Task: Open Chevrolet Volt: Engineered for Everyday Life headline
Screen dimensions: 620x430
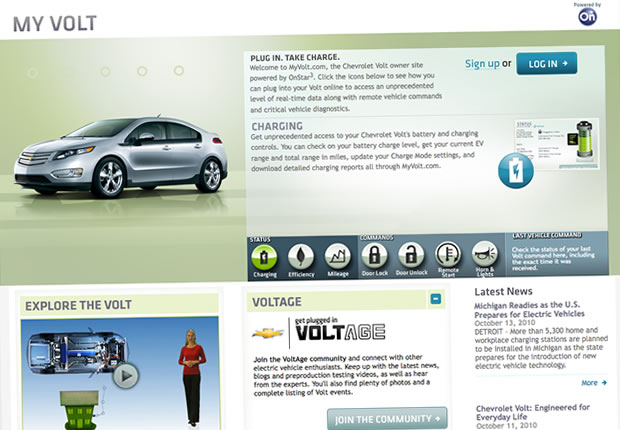Action: coord(533,412)
